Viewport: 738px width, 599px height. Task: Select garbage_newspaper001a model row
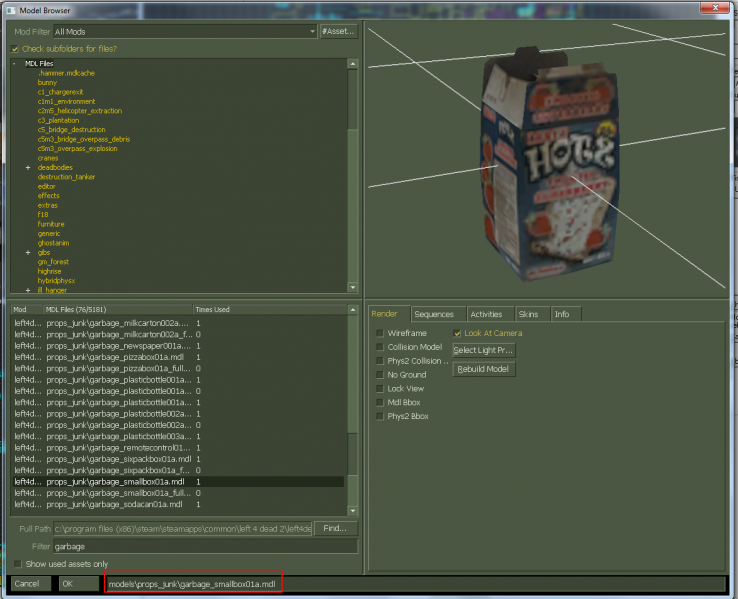coord(178,346)
